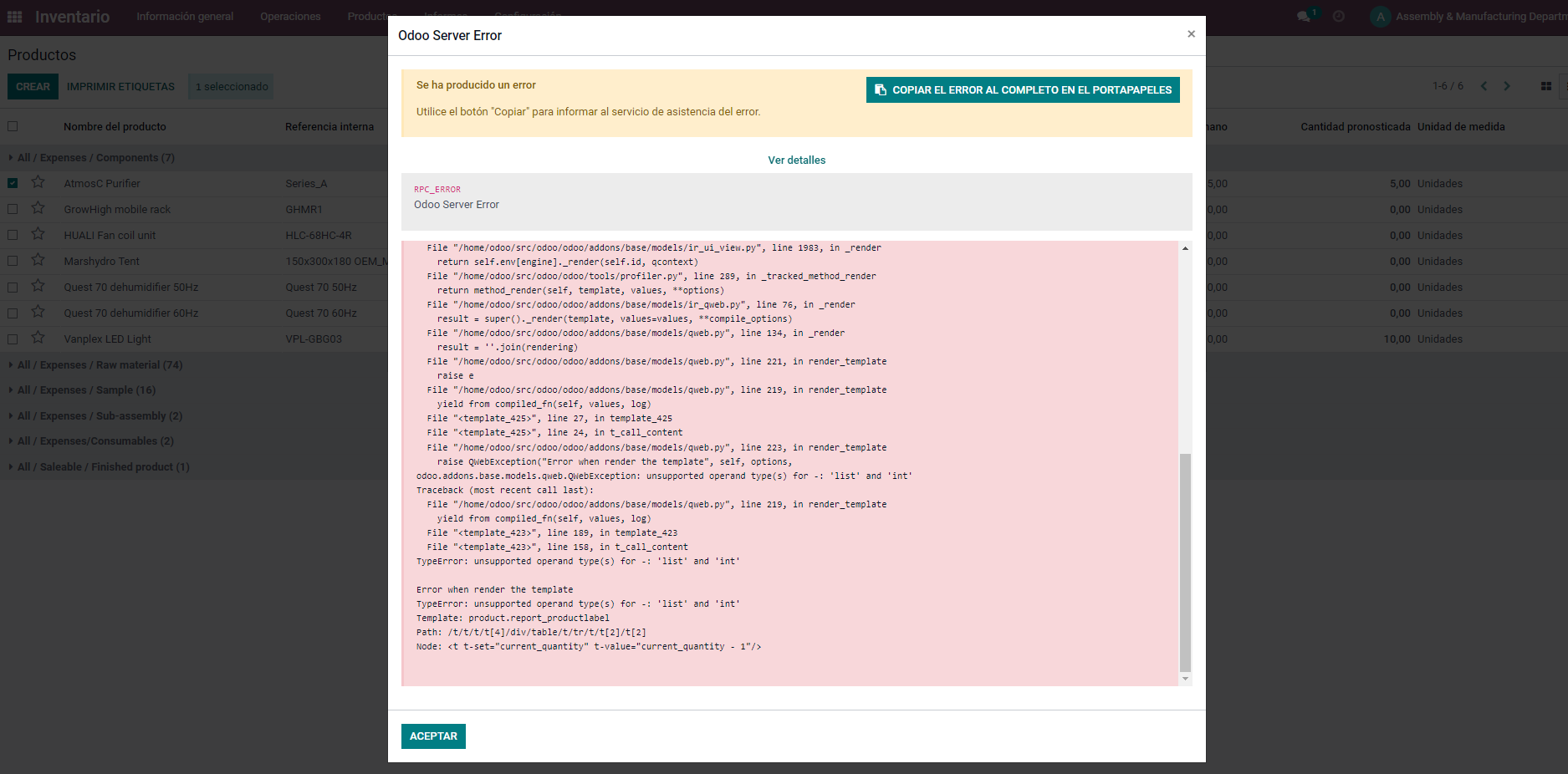Check the GrowHigh mobile rack checkbox

point(13,209)
